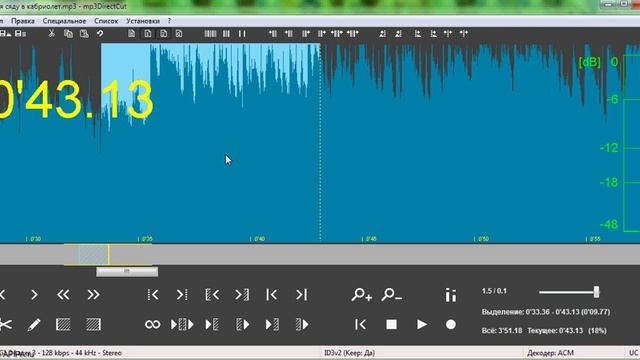The width and height of the screenshot is (640, 360).
Task: Start playback with the Play triangle
Action: [x=422, y=324]
